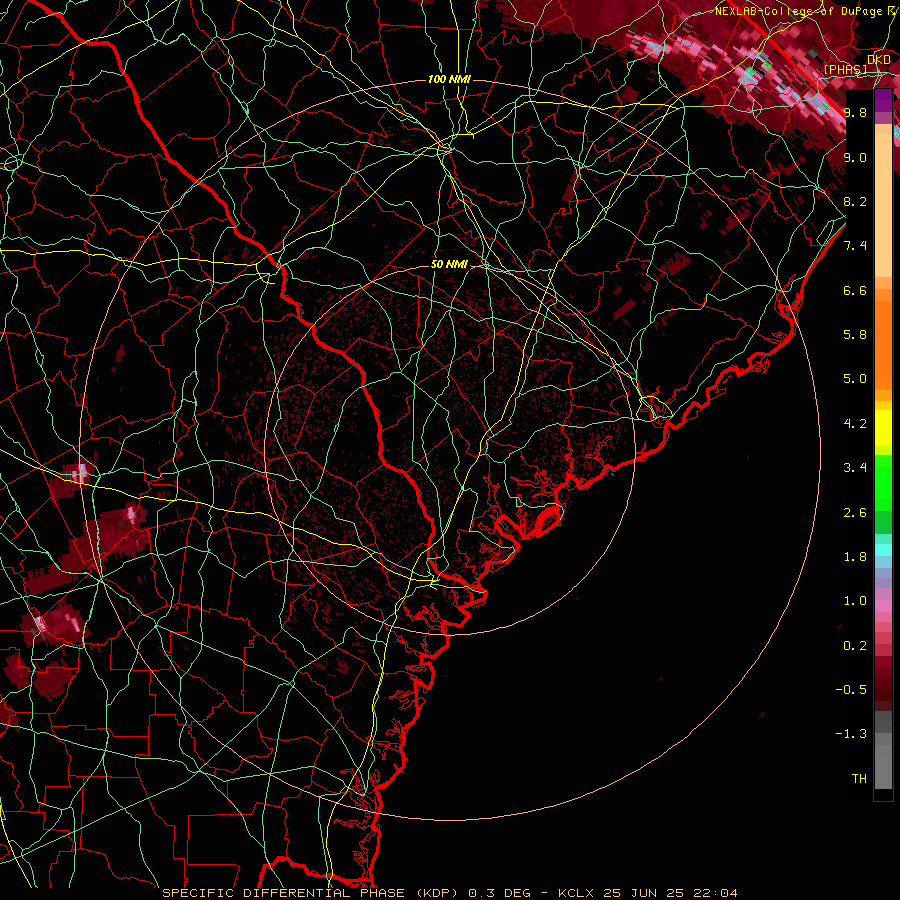Click the 50 NMI range ring label

(x=449, y=264)
